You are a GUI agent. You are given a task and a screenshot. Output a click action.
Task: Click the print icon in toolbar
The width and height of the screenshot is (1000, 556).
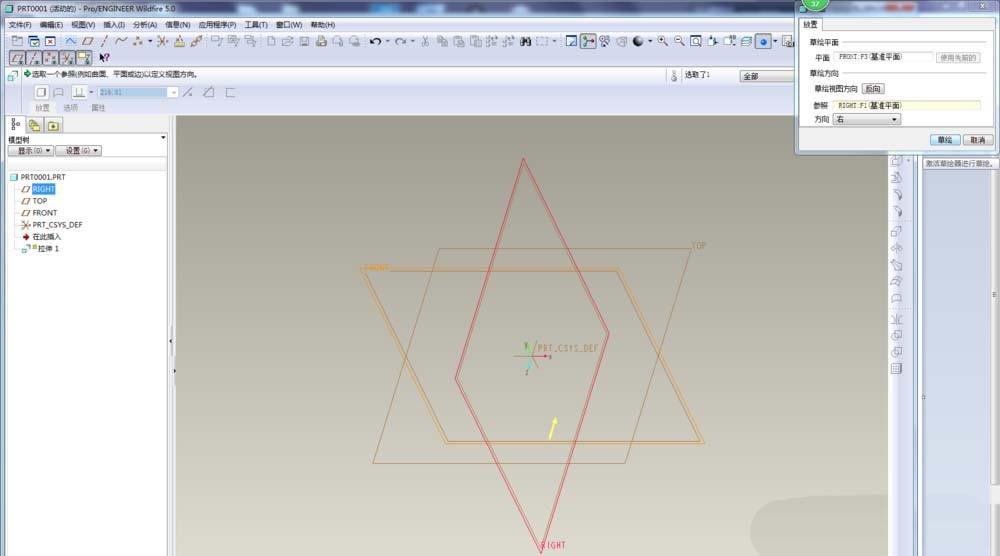(321, 41)
